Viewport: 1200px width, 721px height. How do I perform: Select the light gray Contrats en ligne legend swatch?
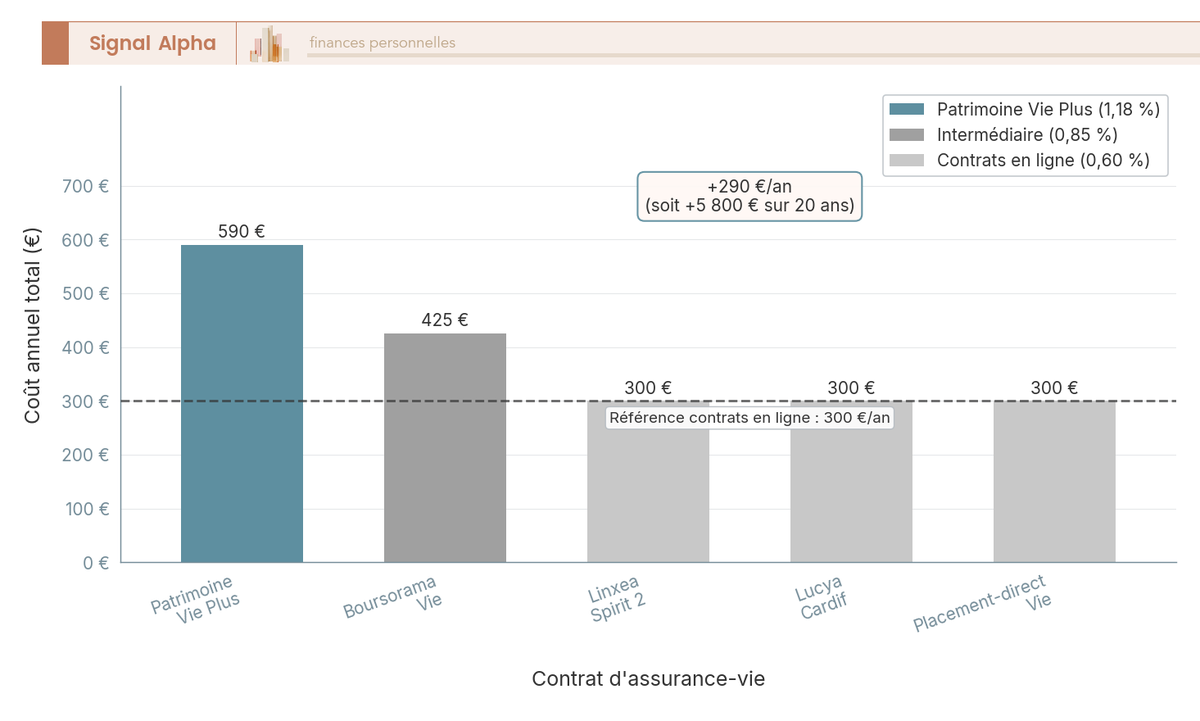click(907, 160)
